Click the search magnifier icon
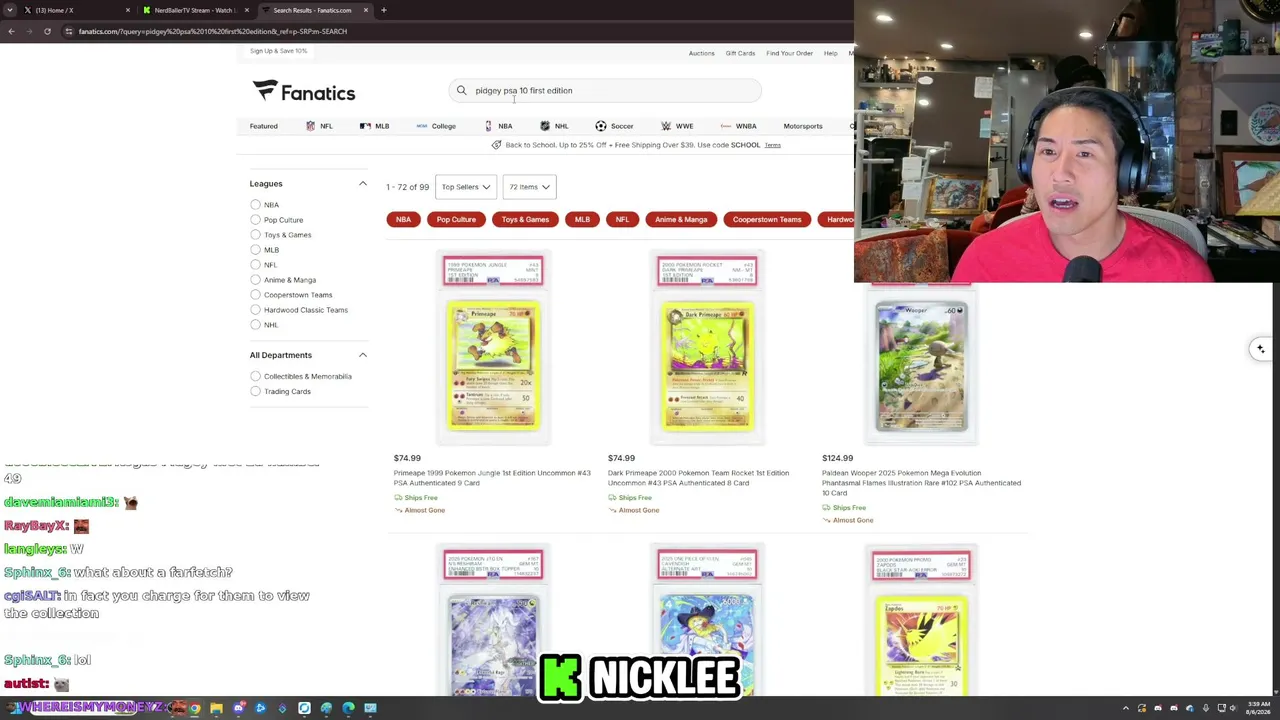Viewport: 1280px width, 720px height. click(x=461, y=90)
